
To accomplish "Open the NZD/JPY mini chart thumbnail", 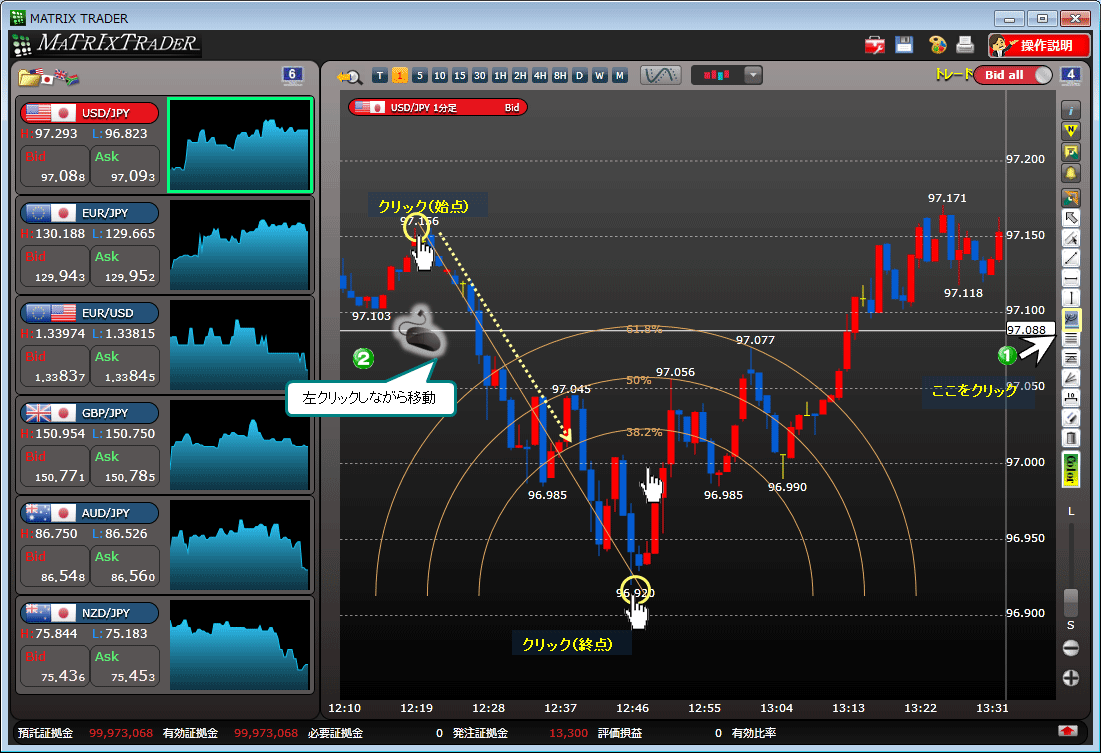I will (240, 645).
